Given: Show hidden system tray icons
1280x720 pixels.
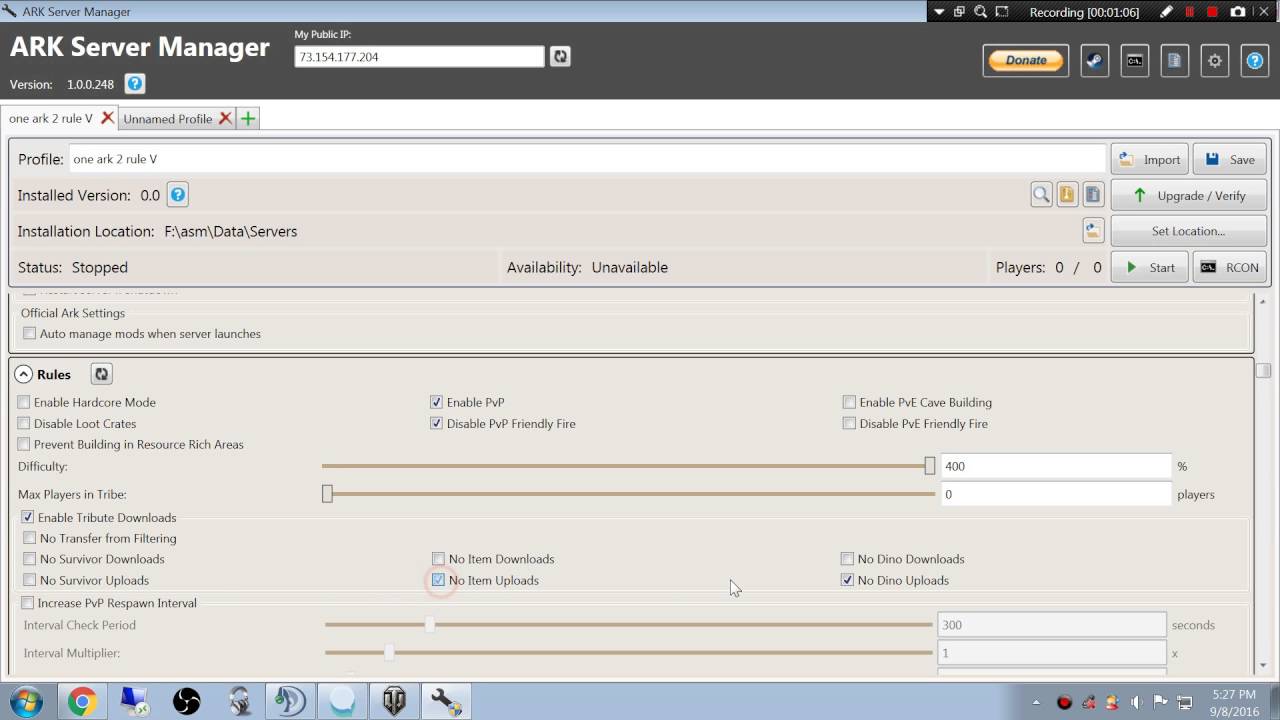Looking at the screenshot, I should (x=1036, y=702).
